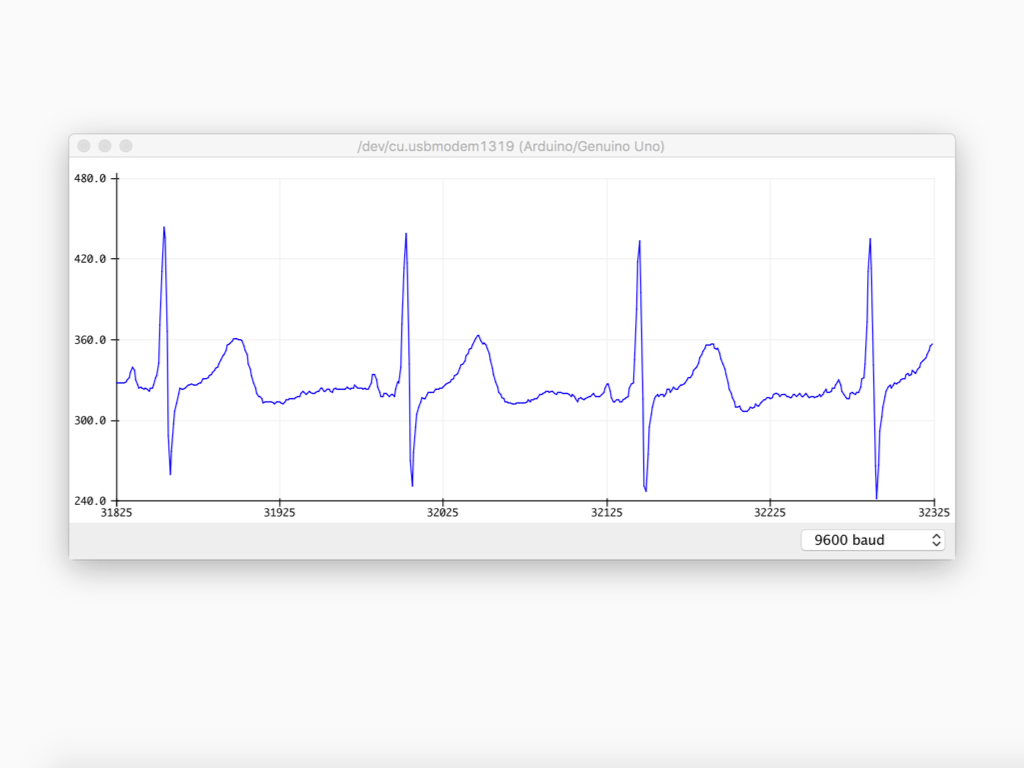Click the 31925 x-axis label
Screen dimensions: 1024x768
point(280,513)
